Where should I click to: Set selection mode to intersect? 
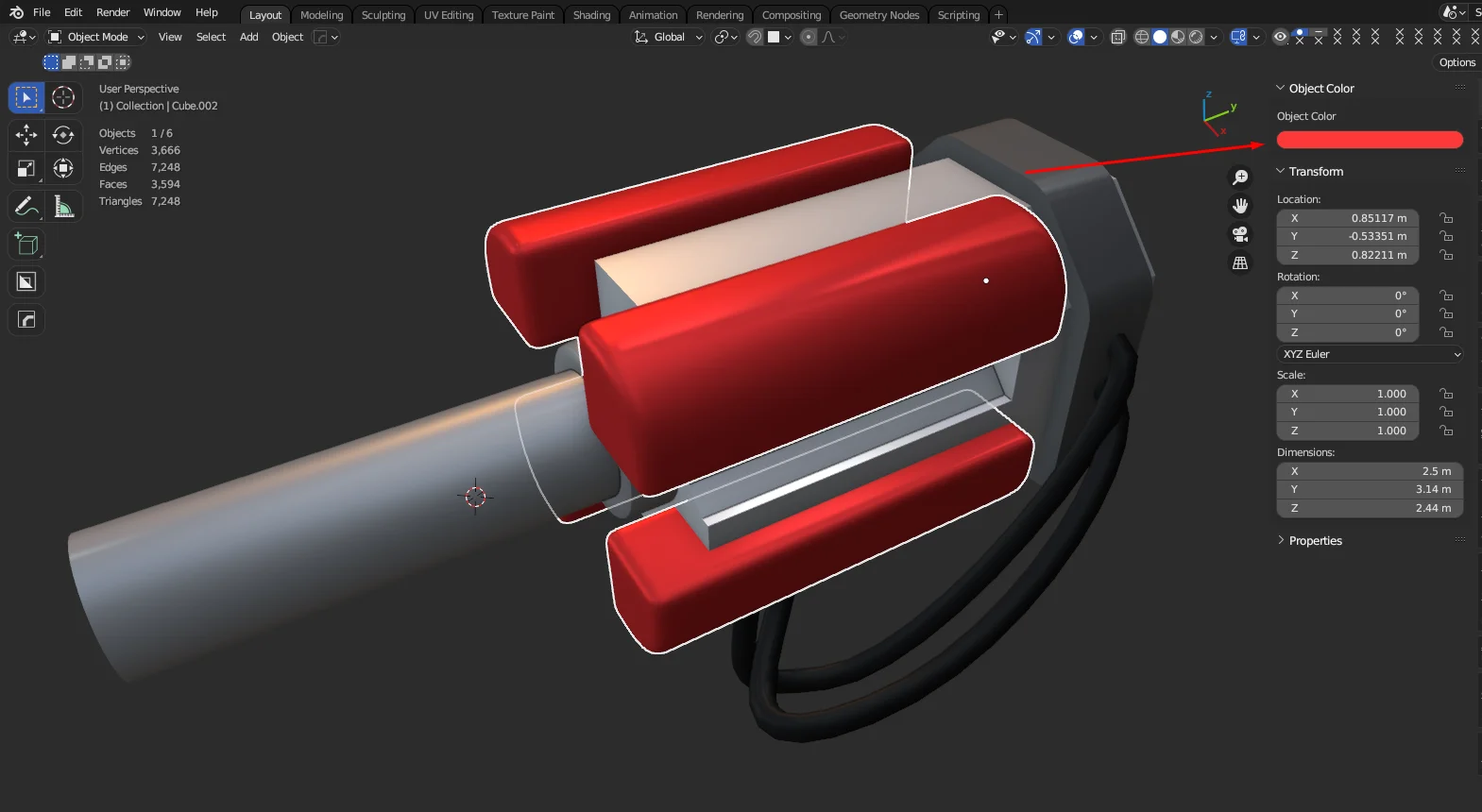123,62
